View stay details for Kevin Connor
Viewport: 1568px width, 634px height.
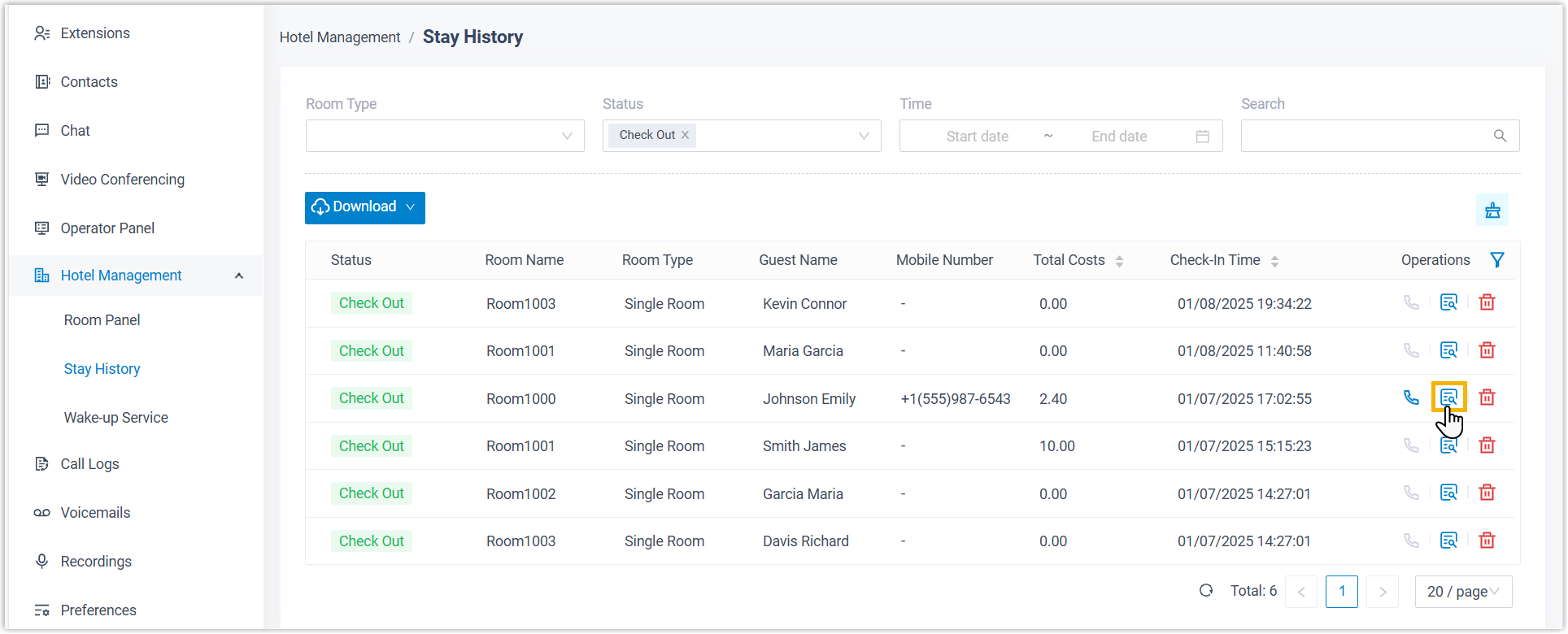tap(1448, 302)
